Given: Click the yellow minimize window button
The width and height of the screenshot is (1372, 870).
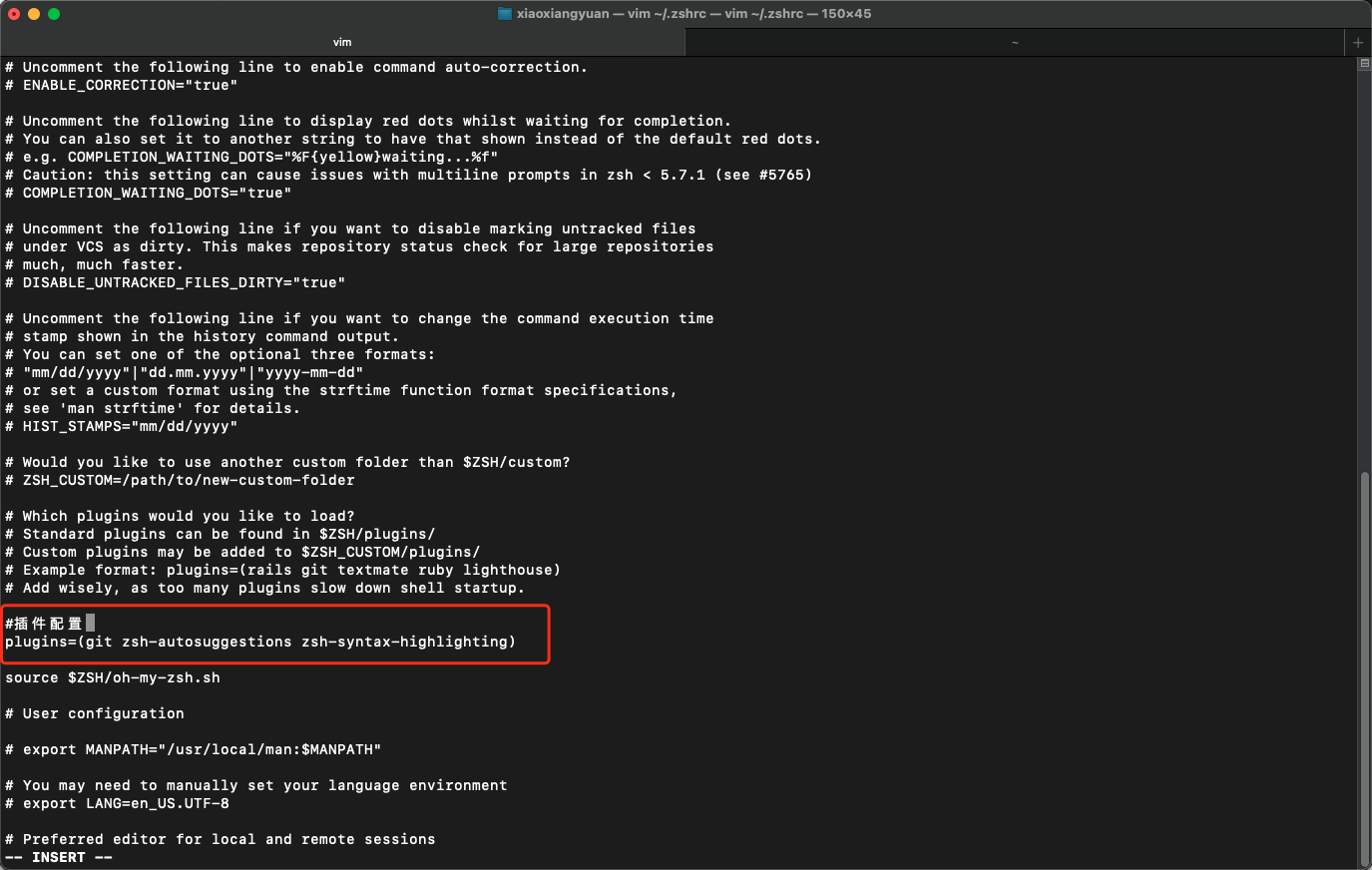Looking at the screenshot, I should (34, 14).
